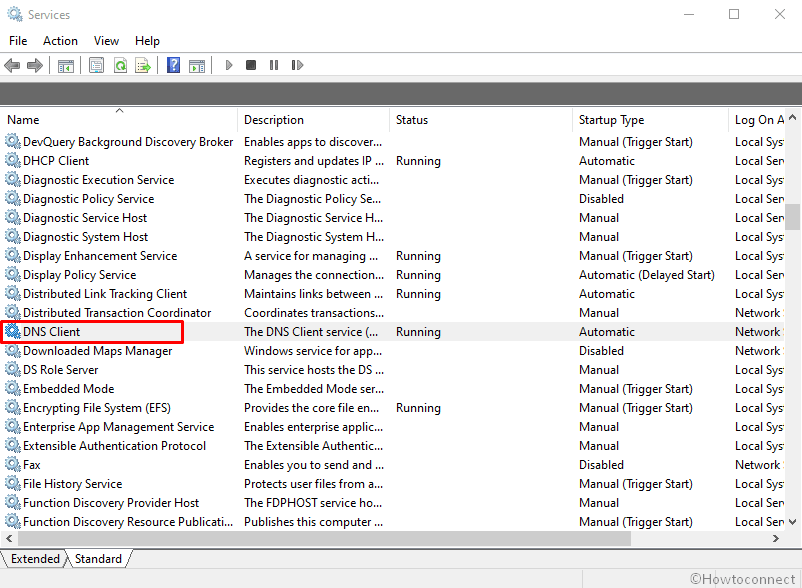Toggle Show/Hide Console Tree toolbar icon
This screenshot has width=802, height=588.
click(66, 66)
